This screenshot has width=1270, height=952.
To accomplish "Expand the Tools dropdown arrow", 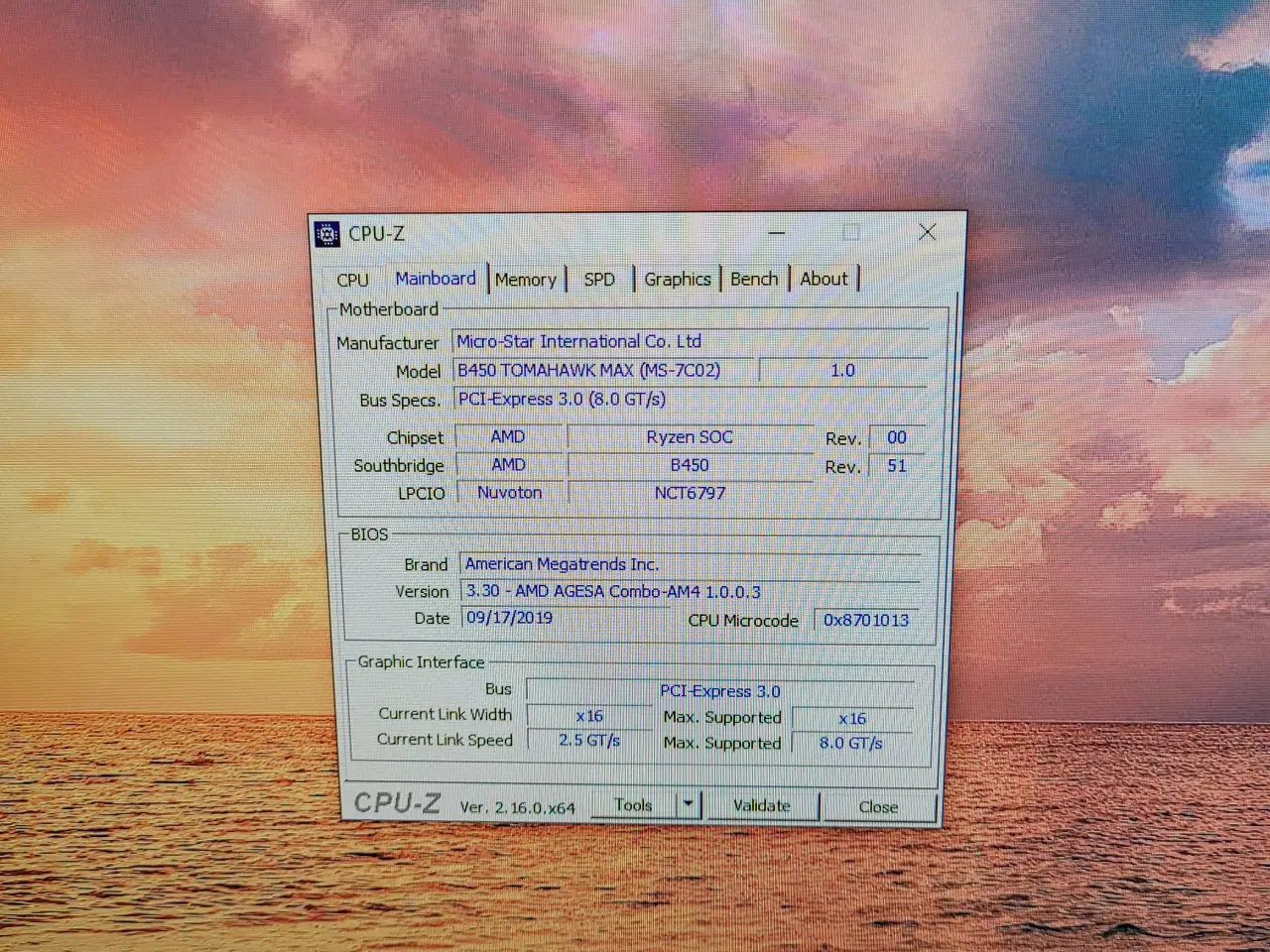I will pos(689,805).
